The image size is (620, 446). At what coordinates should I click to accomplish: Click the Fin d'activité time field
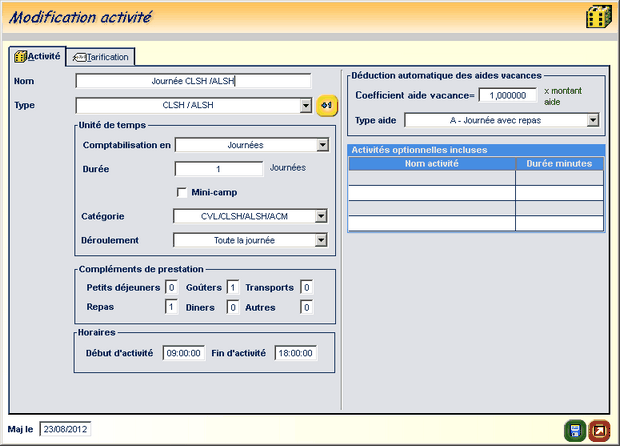[x=295, y=353]
